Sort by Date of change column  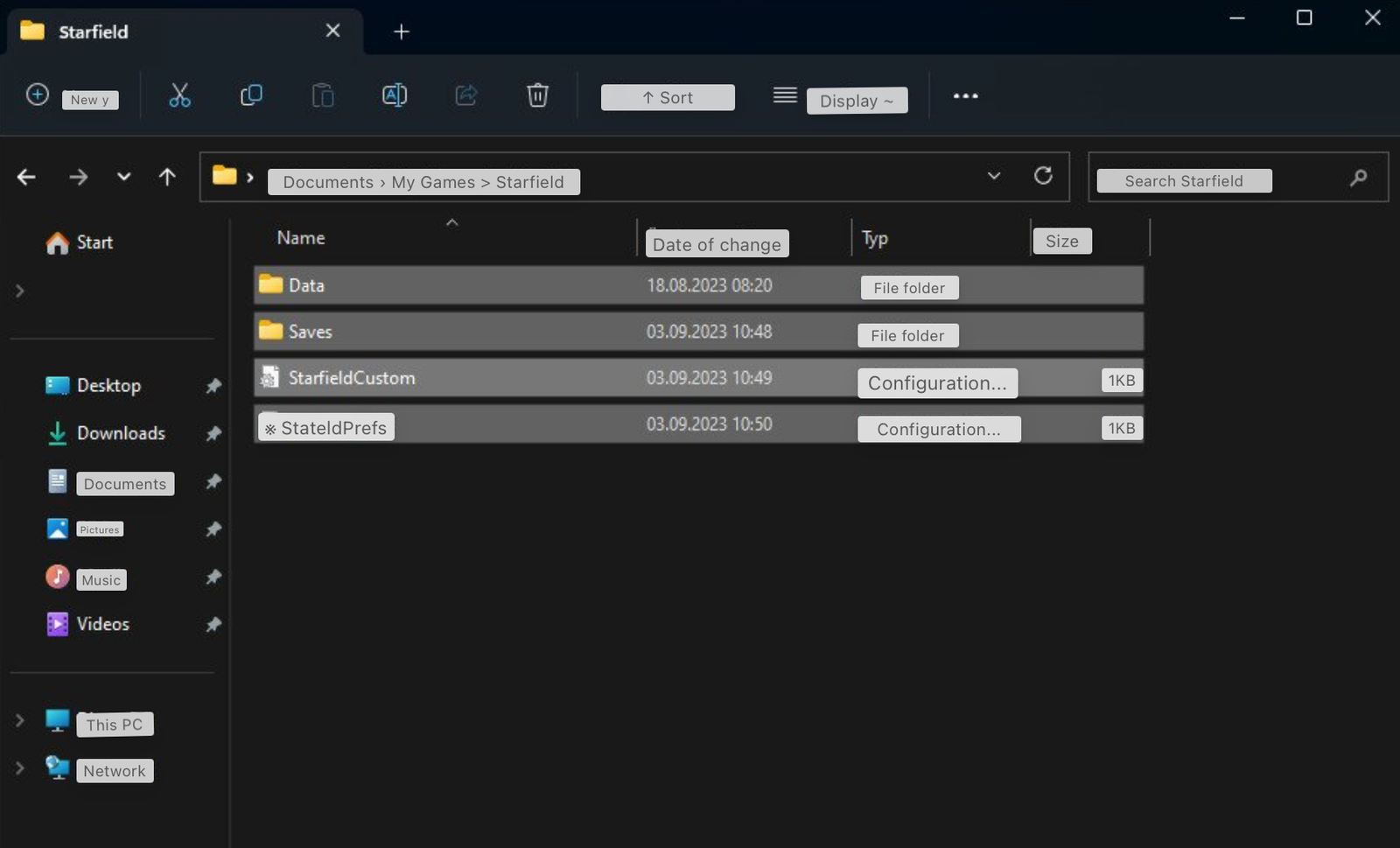tap(717, 244)
